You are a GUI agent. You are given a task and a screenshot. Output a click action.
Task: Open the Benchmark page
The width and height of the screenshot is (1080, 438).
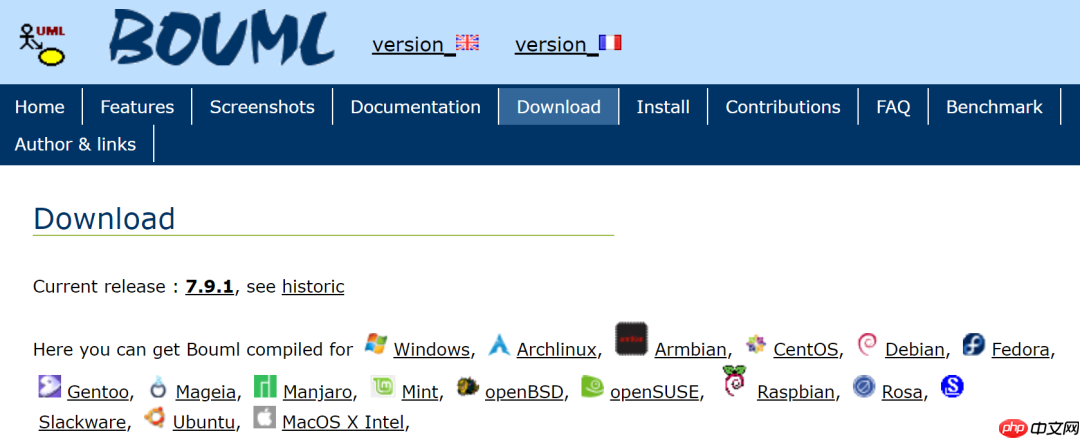[x=995, y=107]
